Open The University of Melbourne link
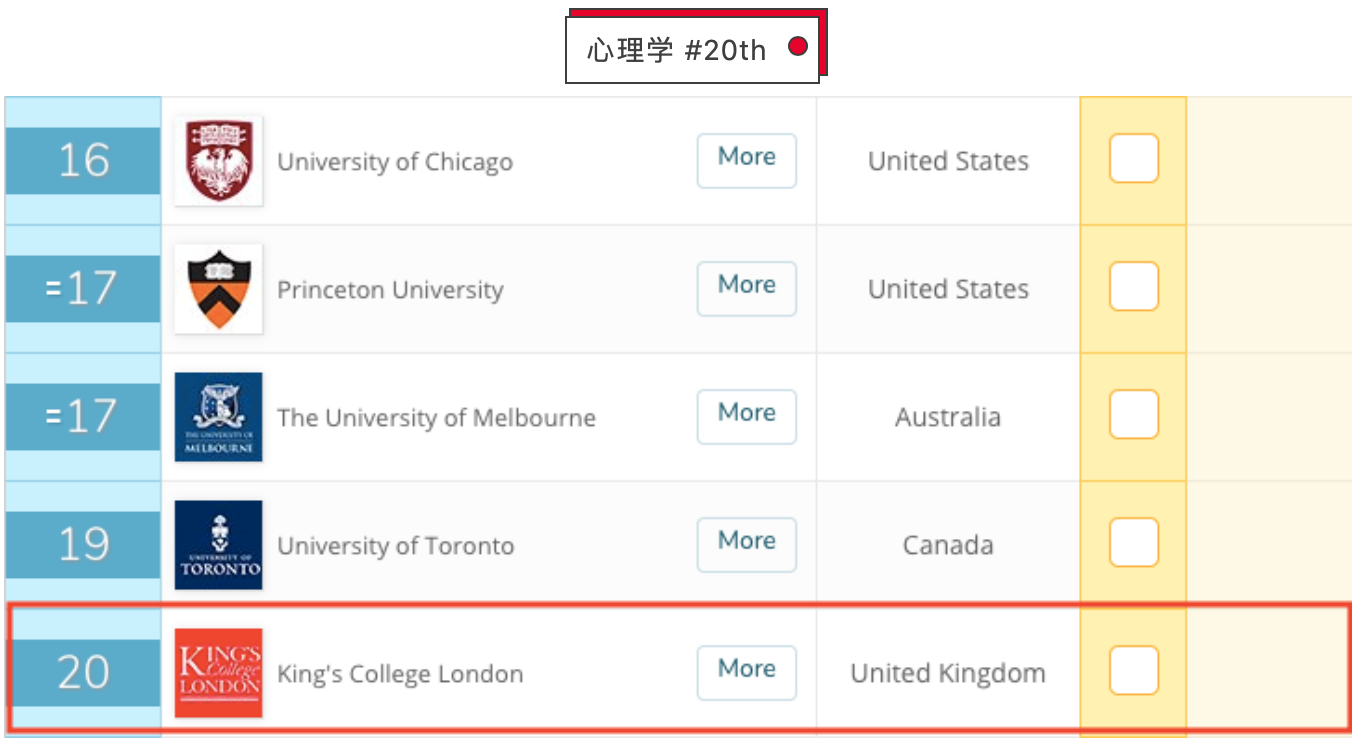 [x=436, y=418]
